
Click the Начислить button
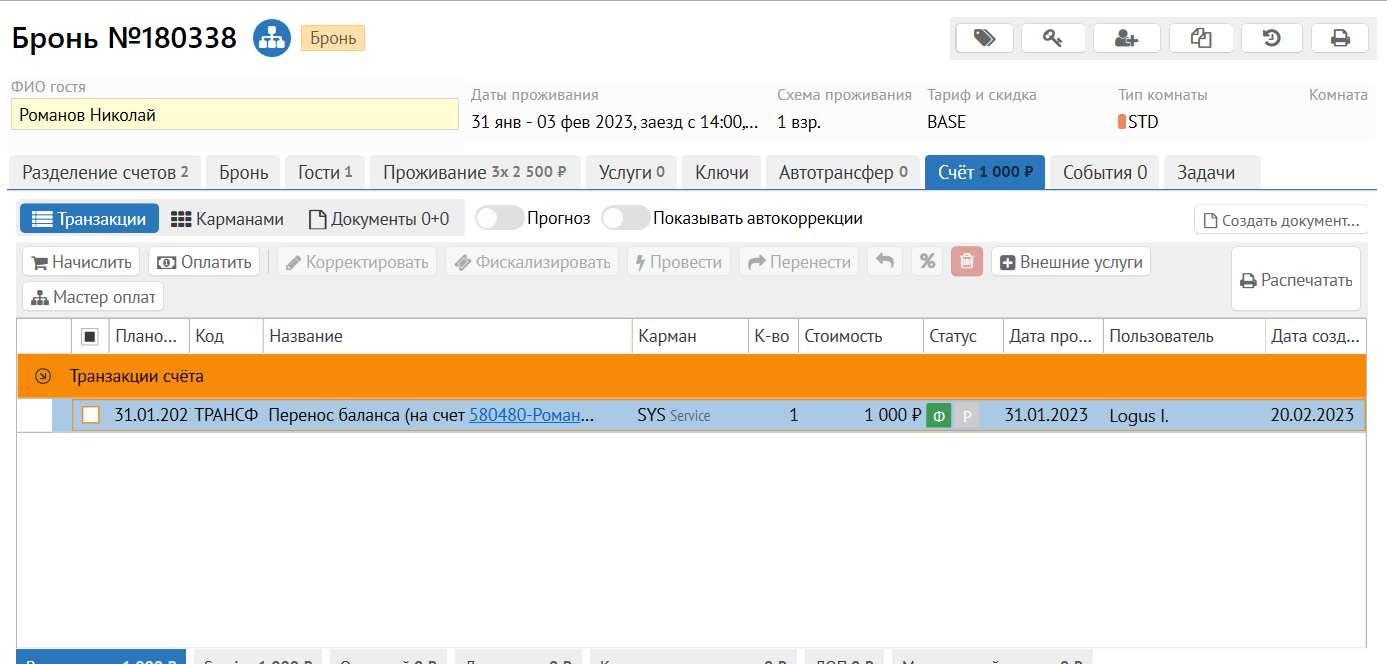click(82, 262)
